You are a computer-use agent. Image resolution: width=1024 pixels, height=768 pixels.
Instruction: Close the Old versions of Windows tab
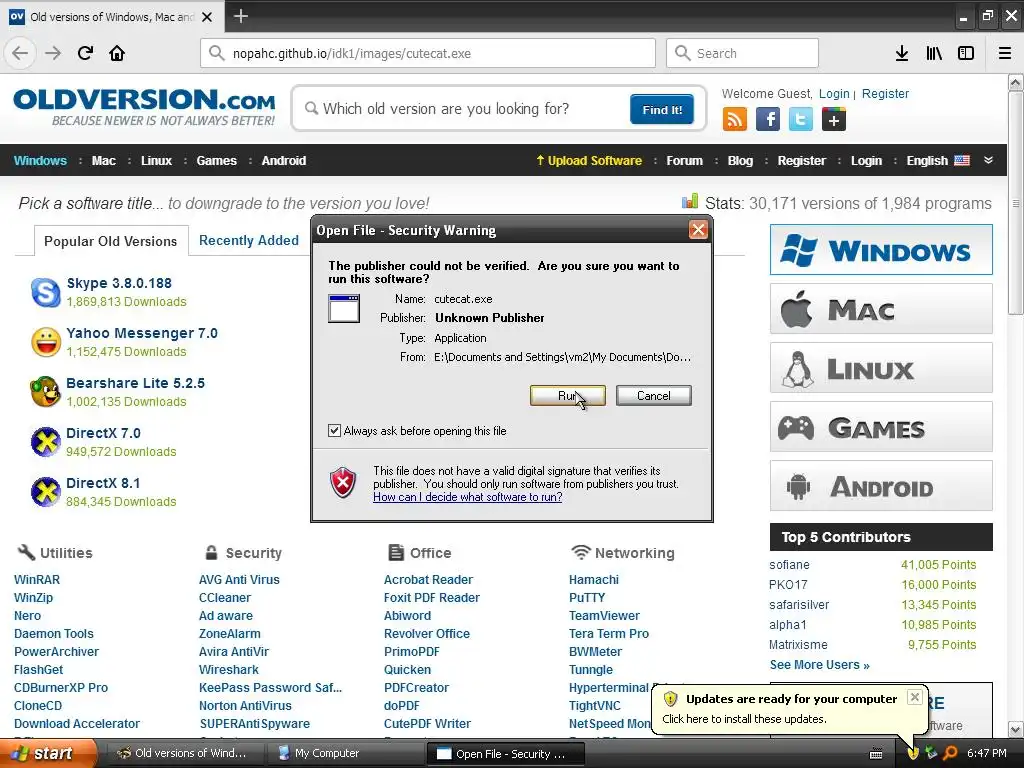(207, 17)
